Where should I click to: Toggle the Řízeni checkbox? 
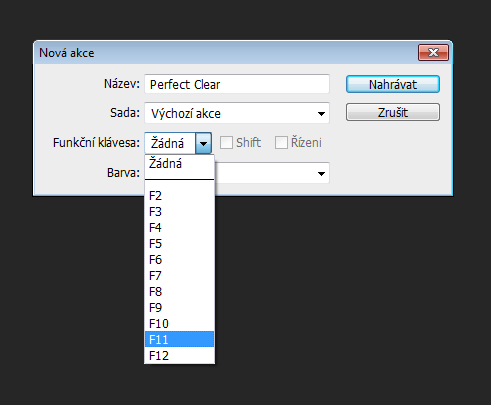pyautogui.click(x=281, y=143)
